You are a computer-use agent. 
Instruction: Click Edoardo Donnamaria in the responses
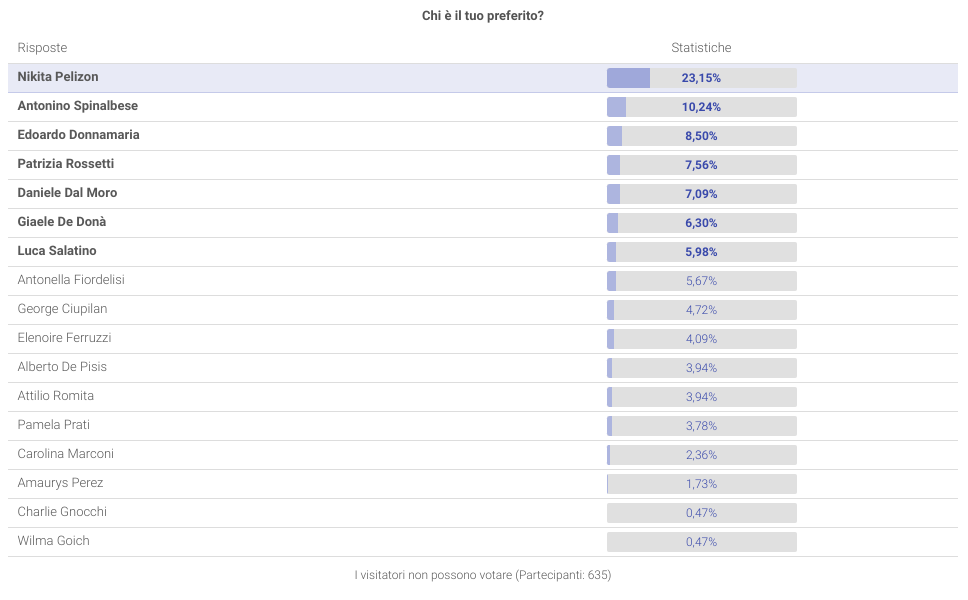click(79, 135)
